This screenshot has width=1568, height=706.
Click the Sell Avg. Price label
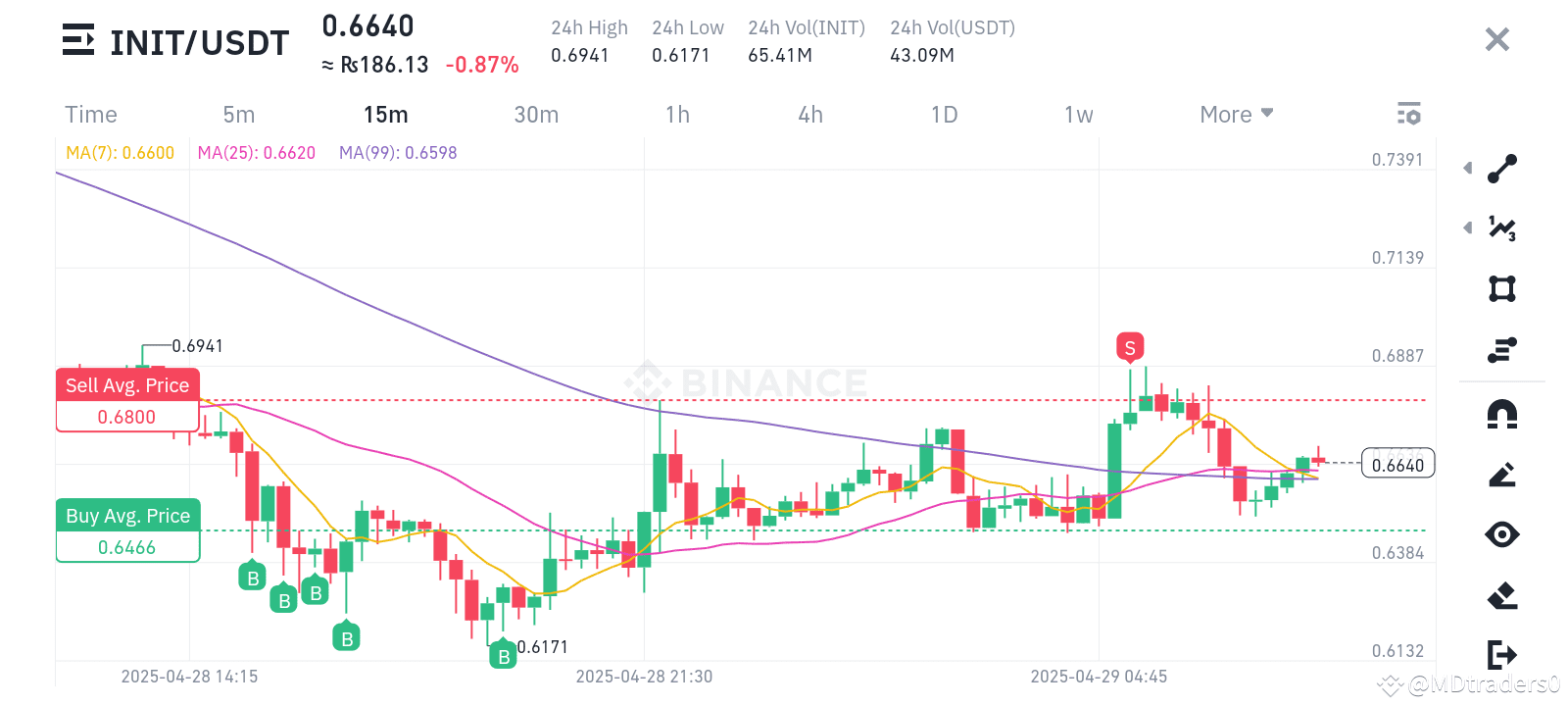click(127, 384)
